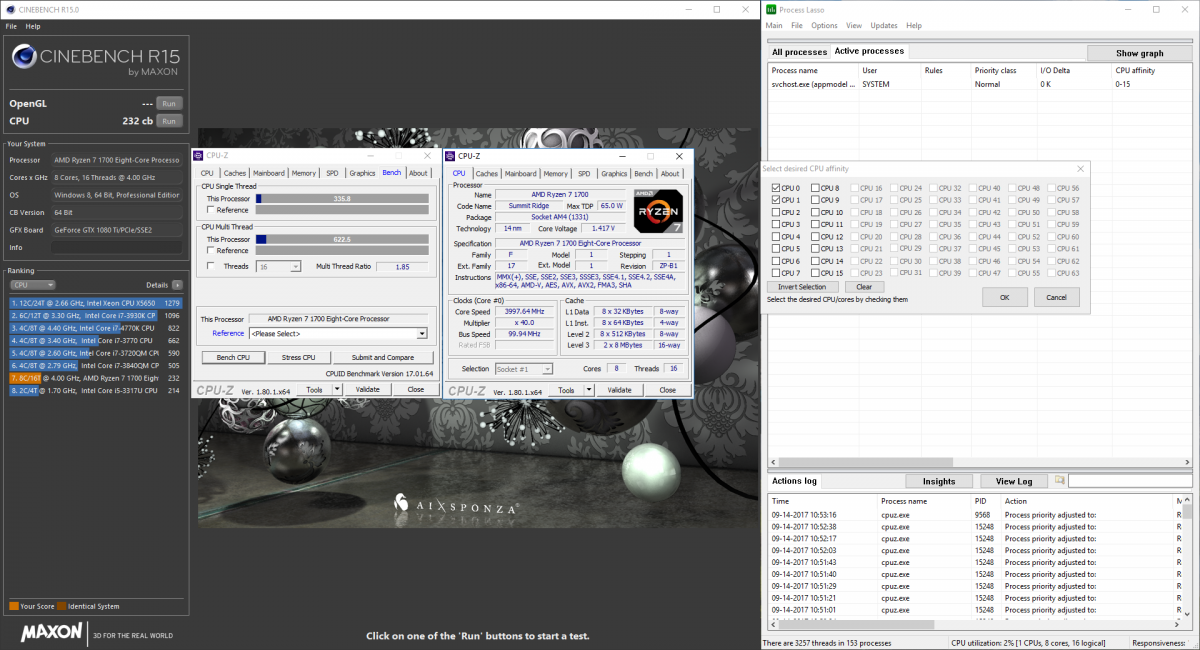This screenshot has width=1200, height=650.
Task: Uncheck the CPU 1 affinity checkbox
Action: 776,200
